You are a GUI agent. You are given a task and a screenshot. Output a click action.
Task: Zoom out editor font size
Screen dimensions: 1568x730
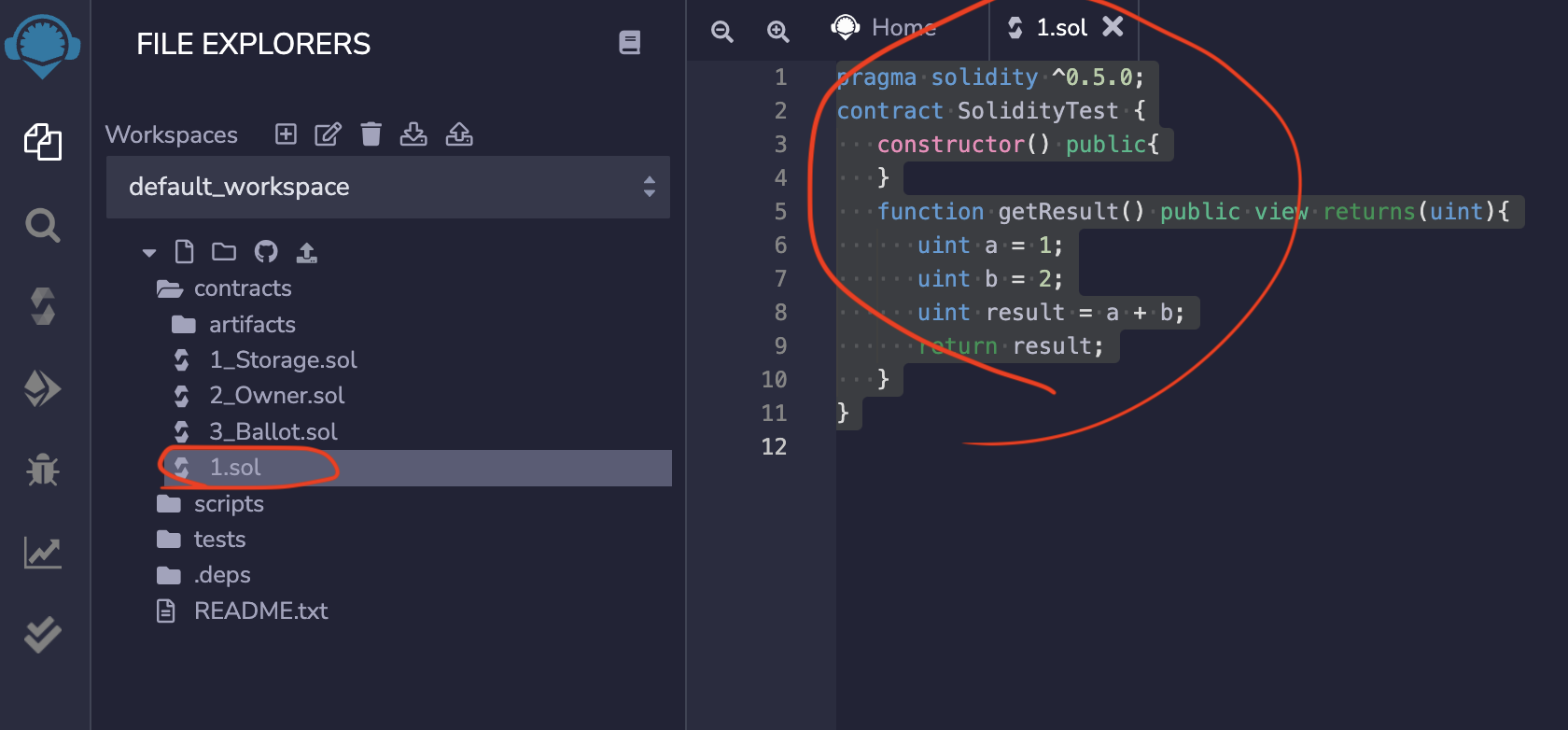pyautogui.click(x=722, y=31)
